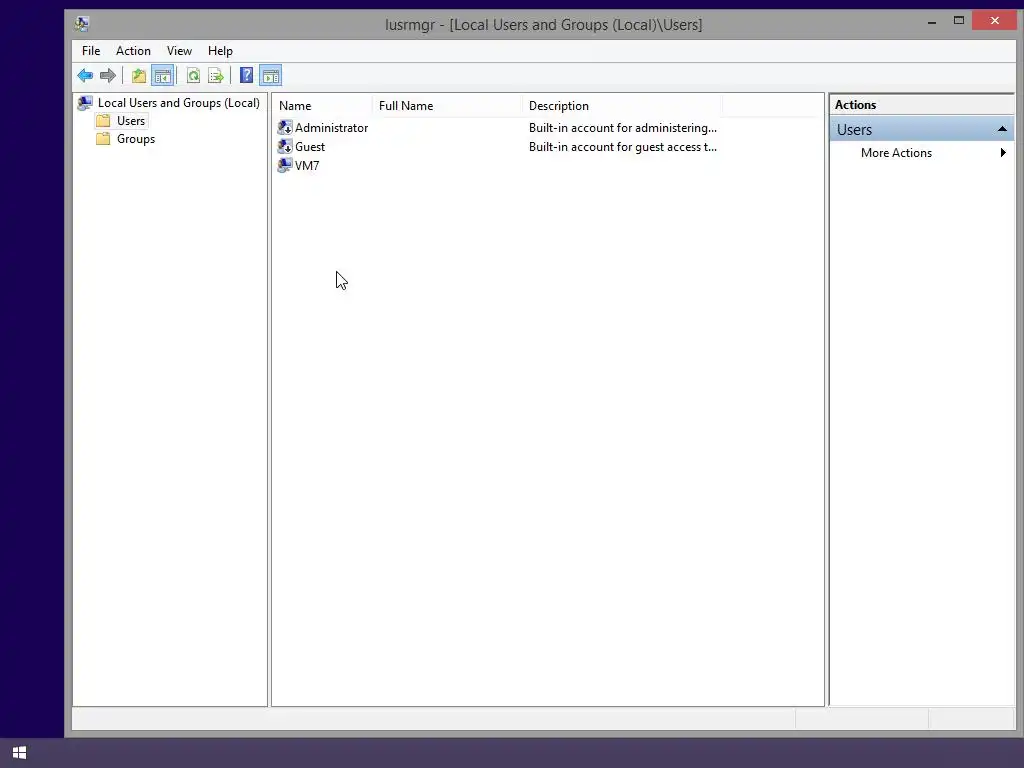
Task: Toggle Show/Hide Console Tree toolbar icon
Action: pyautogui.click(x=163, y=76)
